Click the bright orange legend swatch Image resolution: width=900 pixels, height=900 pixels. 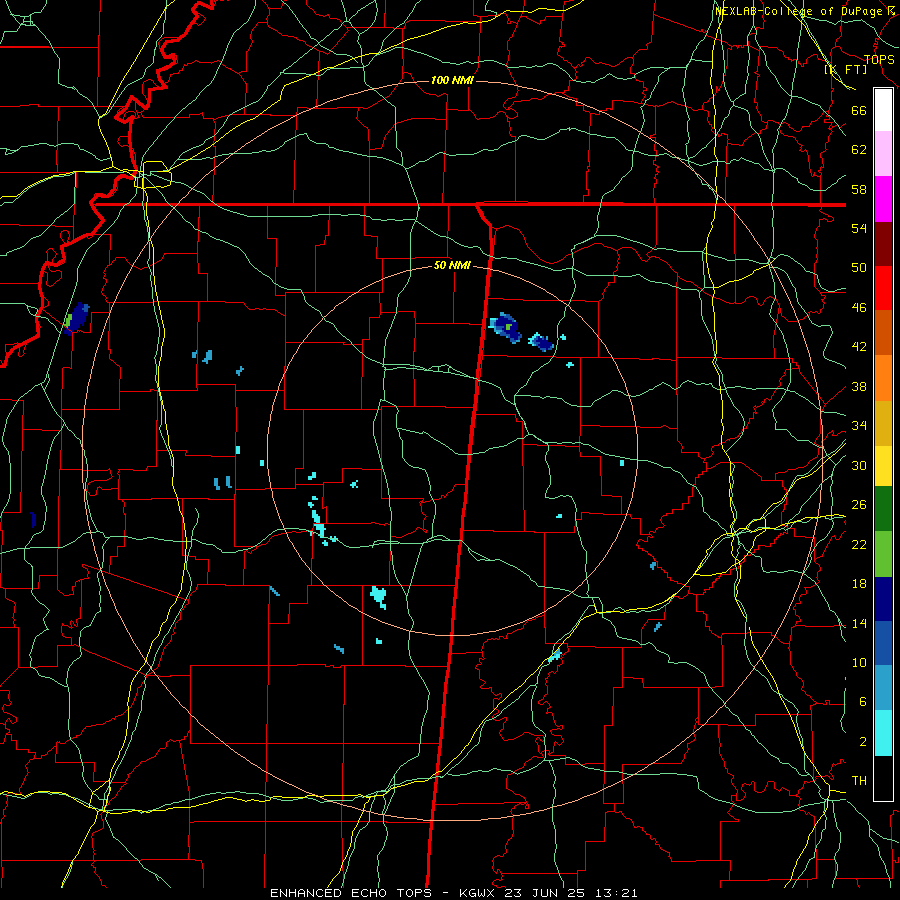883,378
